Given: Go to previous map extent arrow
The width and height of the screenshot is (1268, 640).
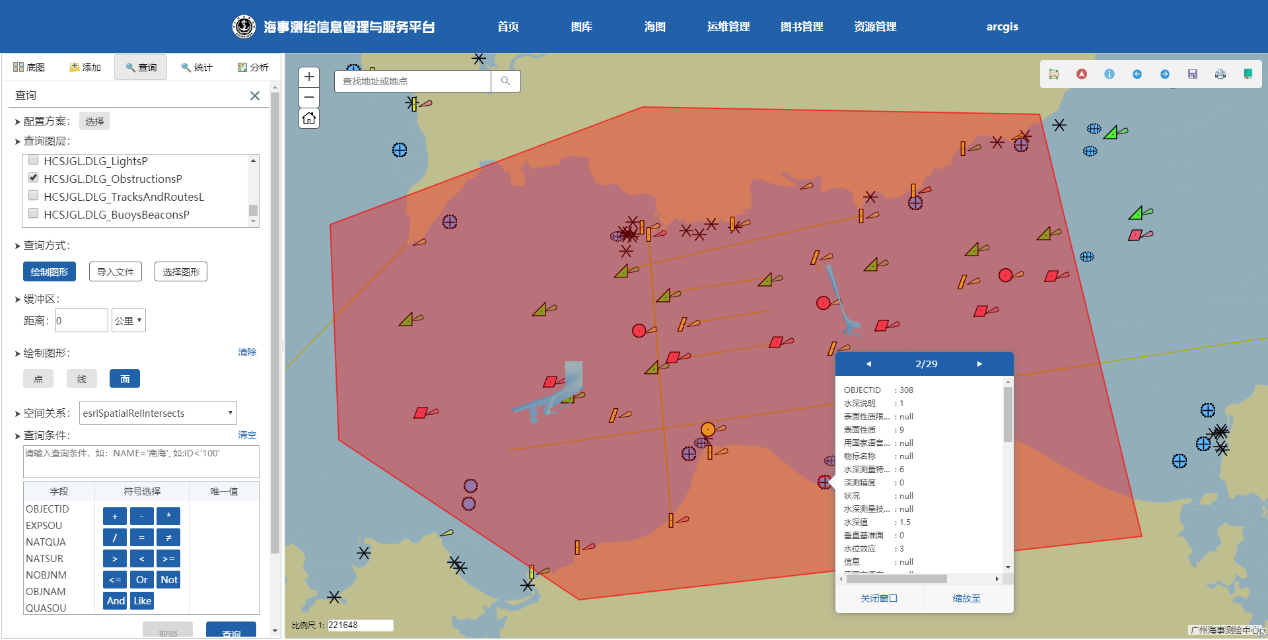Looking at the screenshot, I should [1137, 74].
